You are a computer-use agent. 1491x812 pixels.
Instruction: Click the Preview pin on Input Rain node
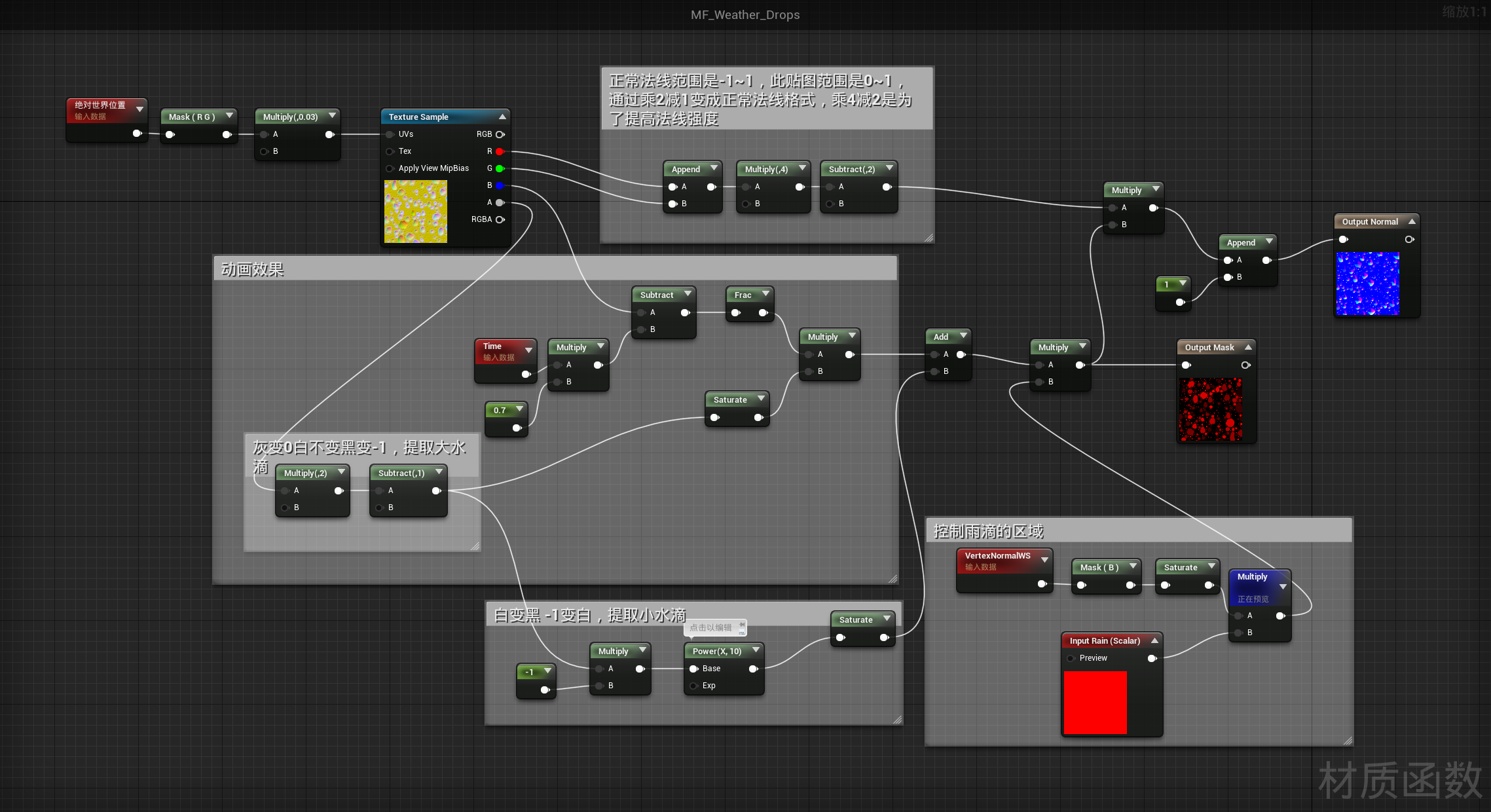coord(1071,658)
